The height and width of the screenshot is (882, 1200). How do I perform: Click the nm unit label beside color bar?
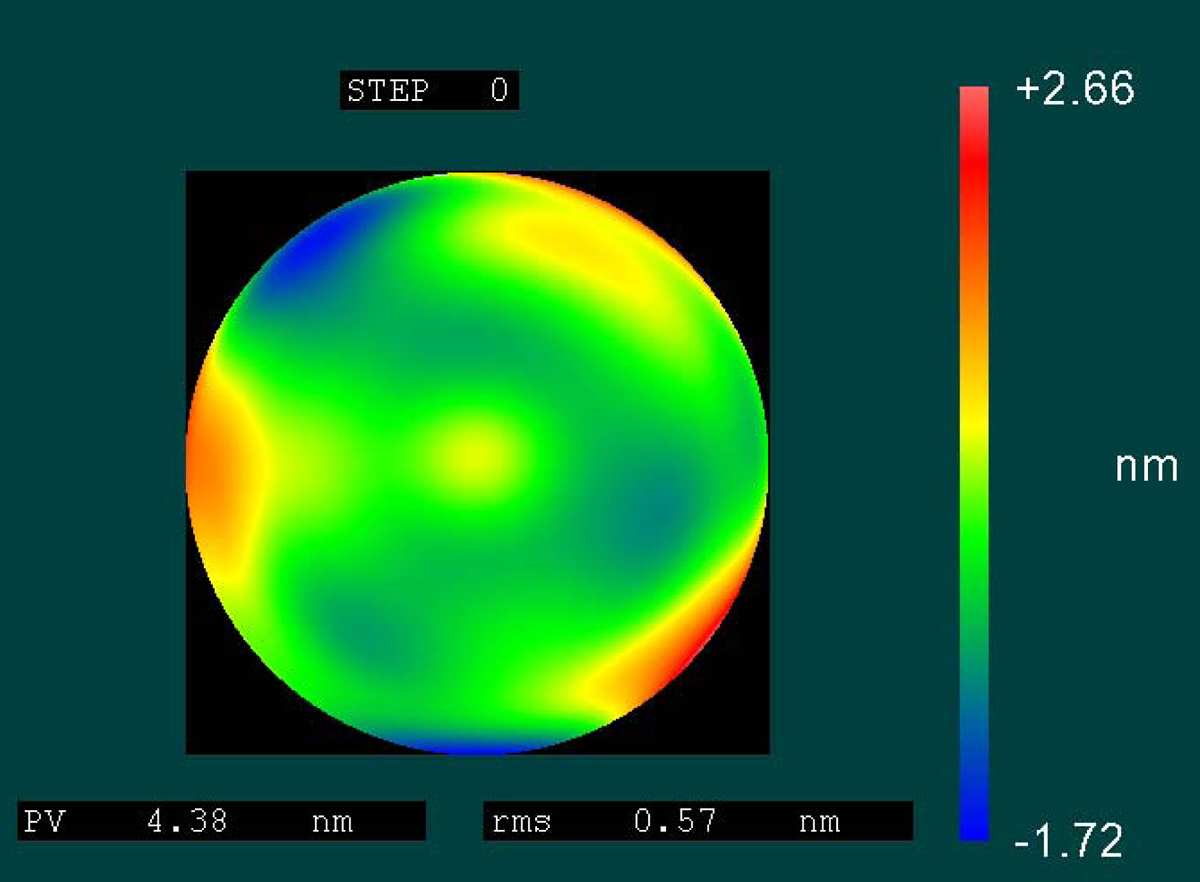coord(1146,467)
